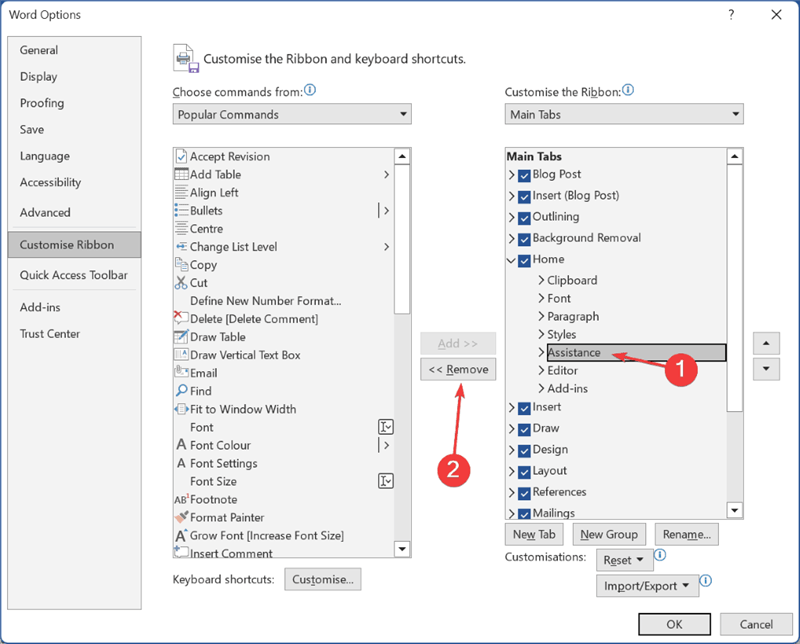800x644 pixels.
Task: Uncheck the Insert (Blog Post) checkbox
Action: coord(524,196)
